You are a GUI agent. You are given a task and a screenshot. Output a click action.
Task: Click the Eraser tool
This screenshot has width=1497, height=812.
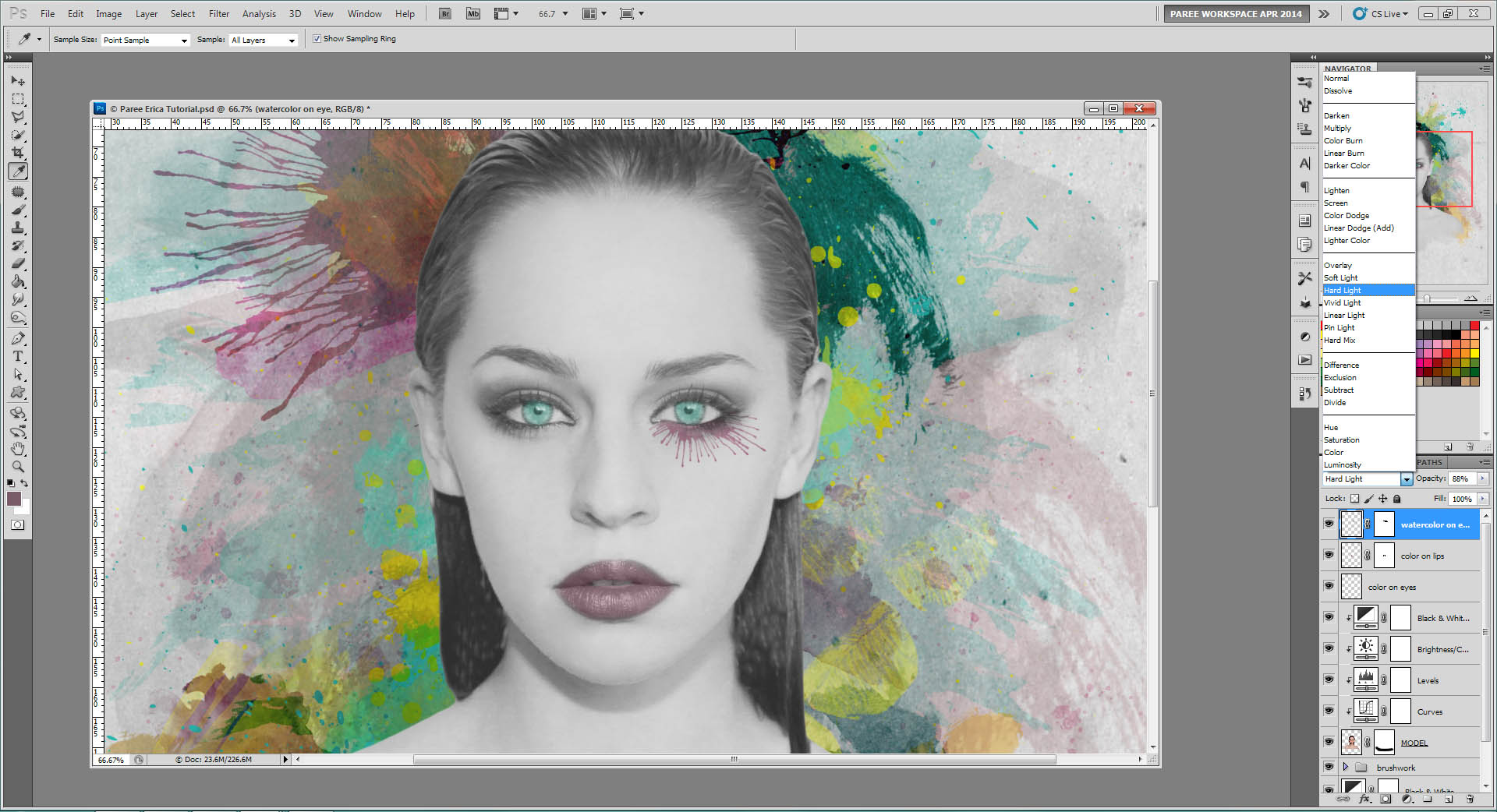[x=18, y=263]
